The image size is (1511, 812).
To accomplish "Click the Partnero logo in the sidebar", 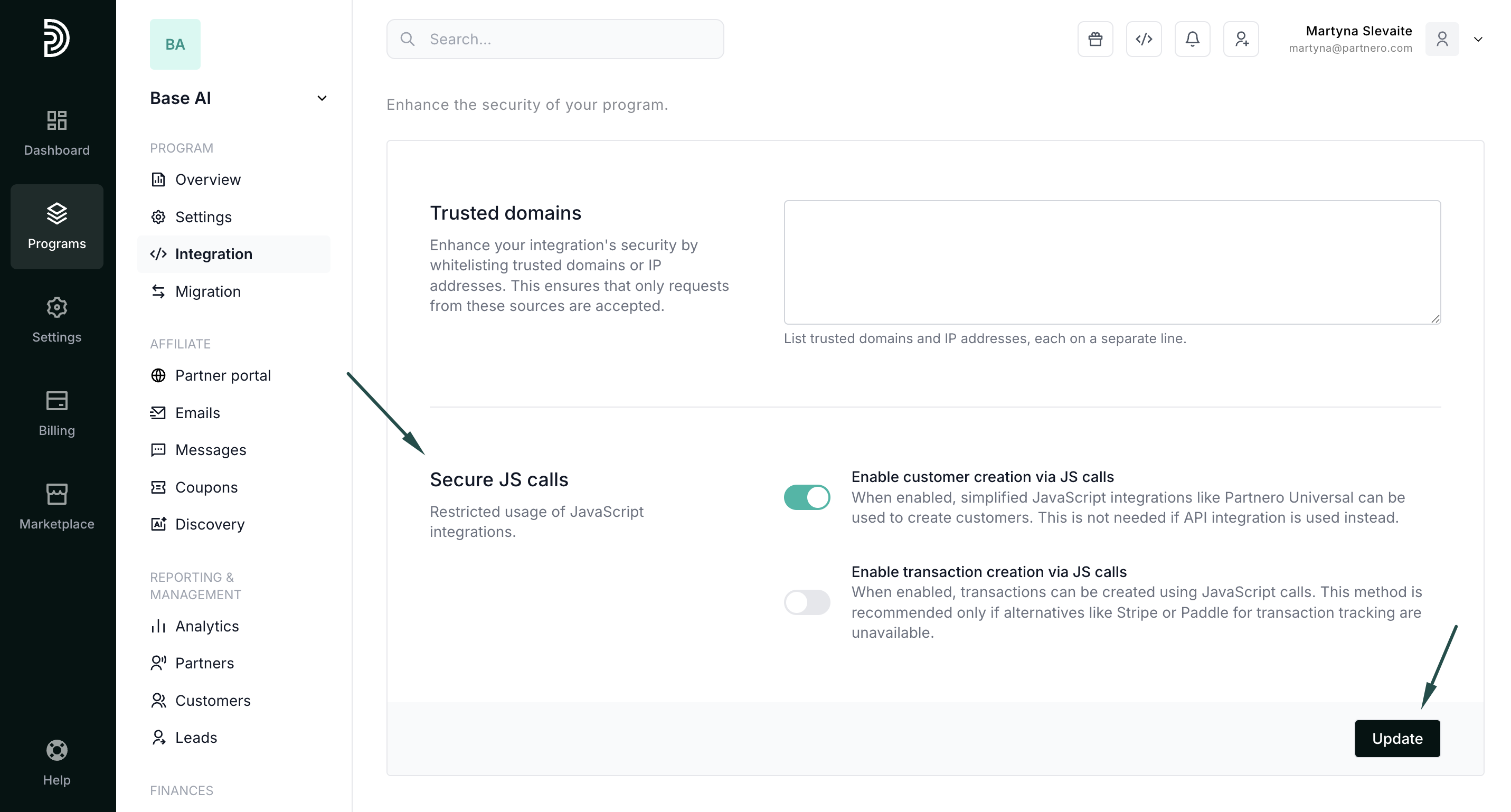I will tap(57, 38).
